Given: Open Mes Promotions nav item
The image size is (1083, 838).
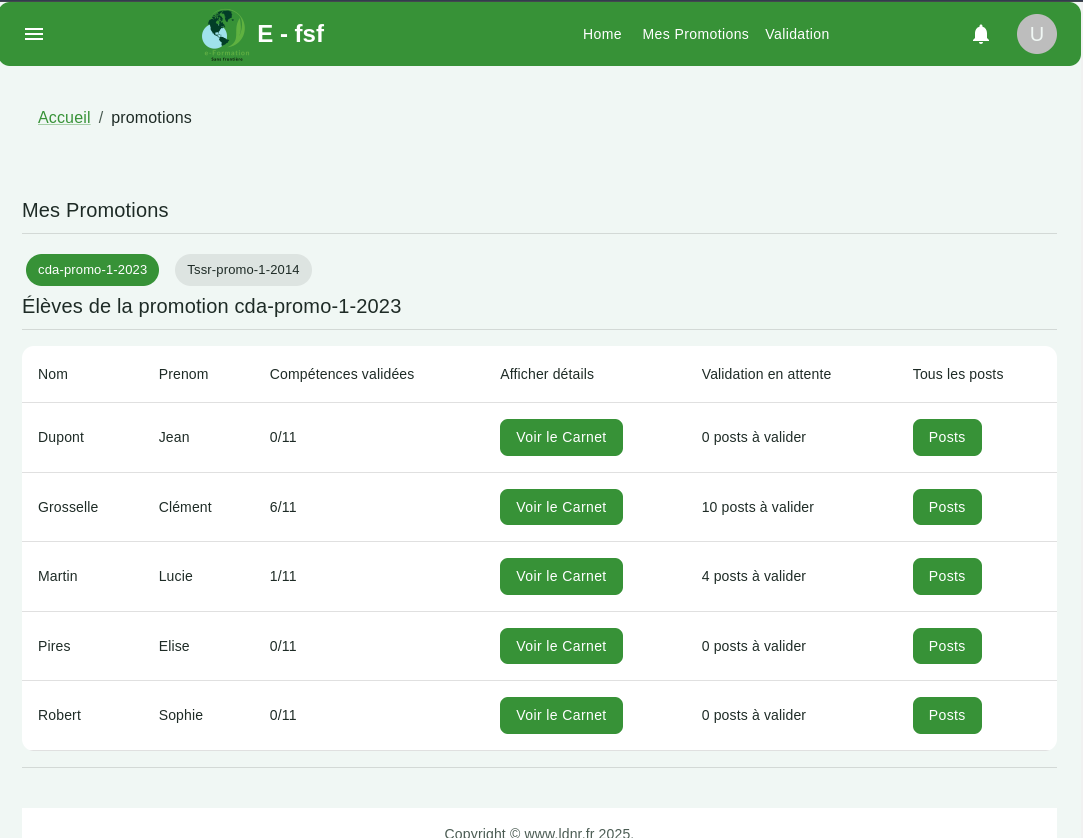Looking at the screenshot, I should point(695,34).
